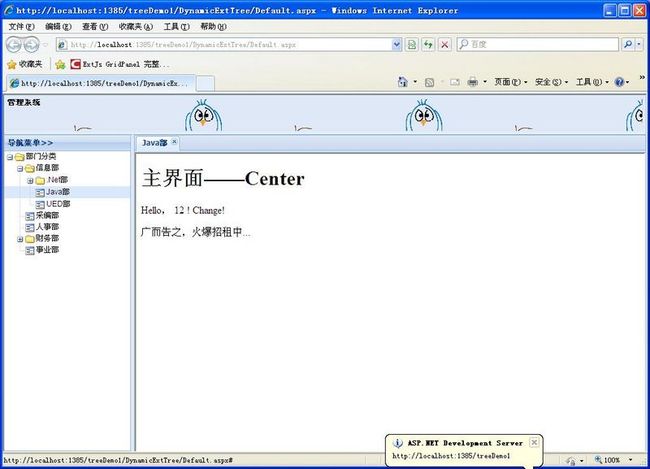Open the 收藏夹(A) menu
Image resolution: width=650 pixels, height=469 pixels.
[x=136, y=27]
